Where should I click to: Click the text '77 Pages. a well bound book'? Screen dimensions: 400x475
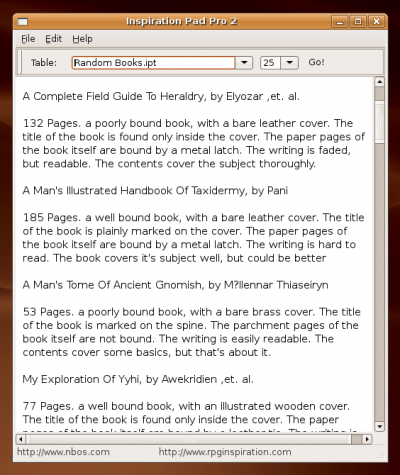point(97,406)
